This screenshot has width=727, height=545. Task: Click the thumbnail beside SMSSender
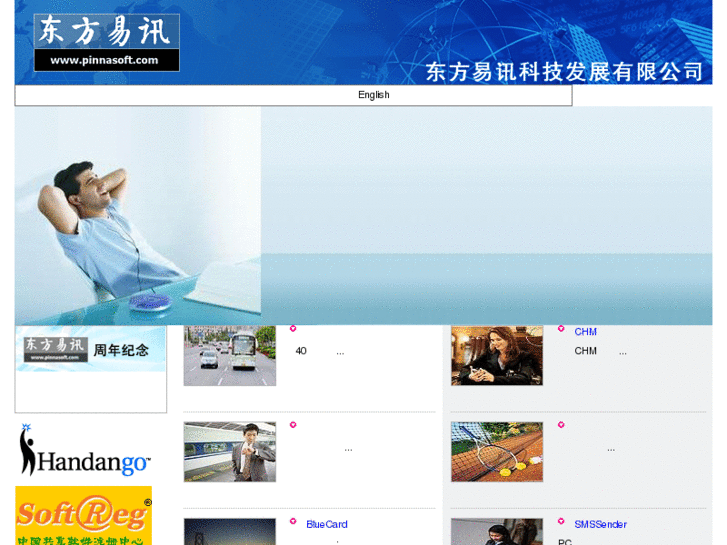tap(497, 532)
